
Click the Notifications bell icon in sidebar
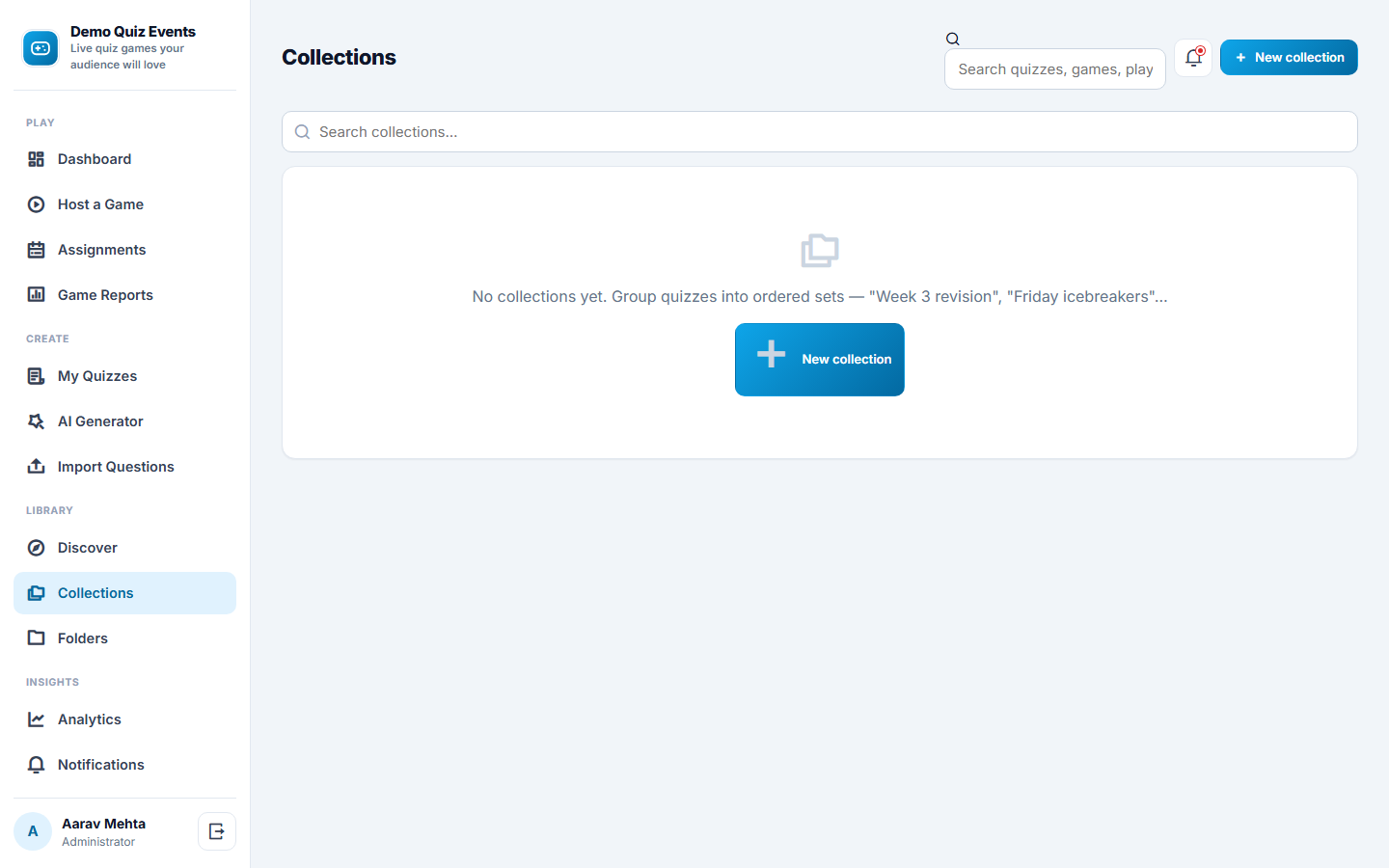[36, 765]
